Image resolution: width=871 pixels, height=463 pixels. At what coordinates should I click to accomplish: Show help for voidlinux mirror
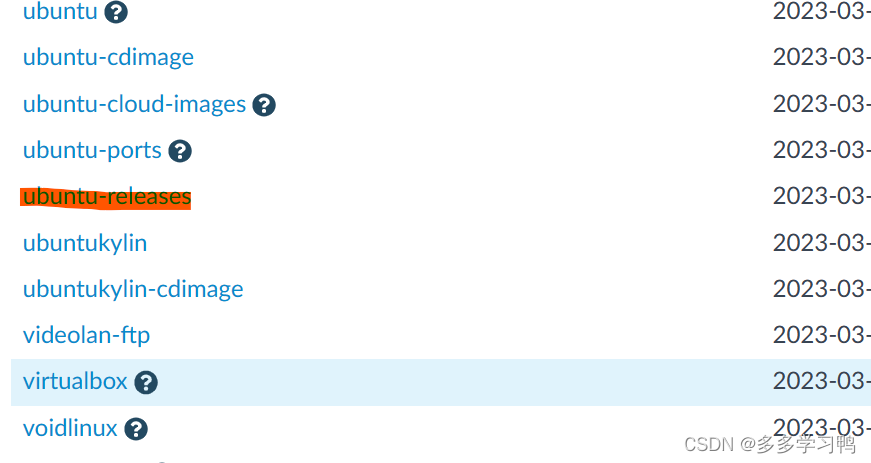136,429
